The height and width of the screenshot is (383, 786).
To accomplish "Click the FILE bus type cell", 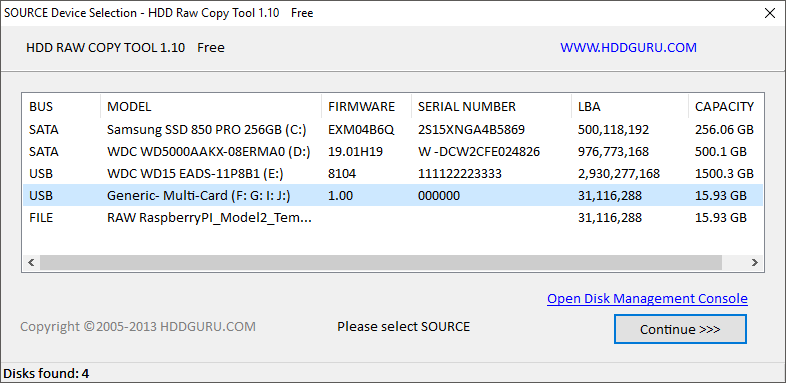I will pyautogui.click(x=41, y=218).
